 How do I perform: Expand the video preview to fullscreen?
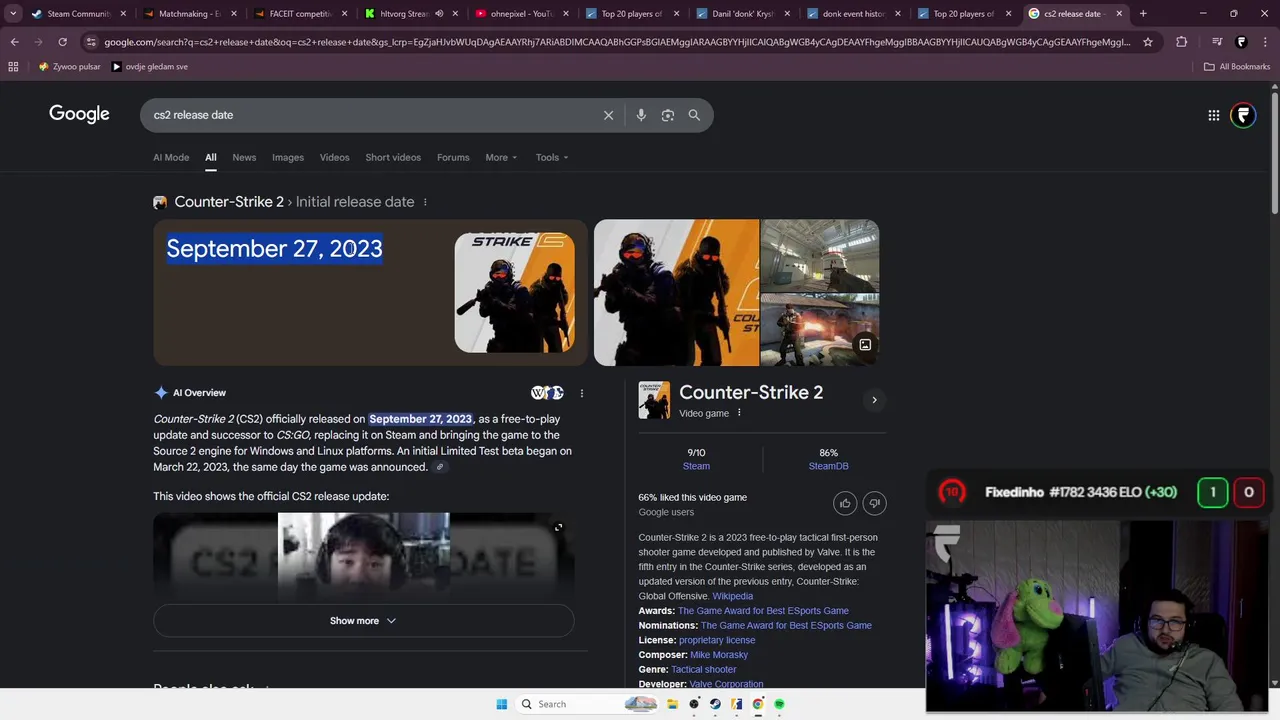[x=559, y=528]
